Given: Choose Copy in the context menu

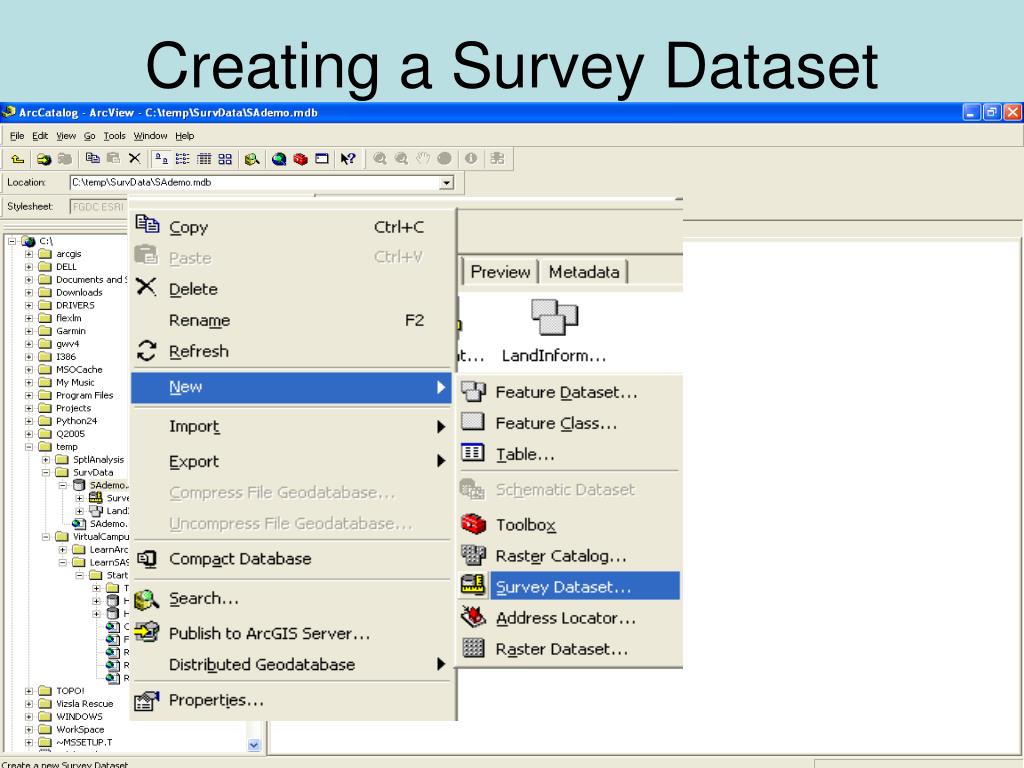Looking at the screenshot, I should (292, 227).
